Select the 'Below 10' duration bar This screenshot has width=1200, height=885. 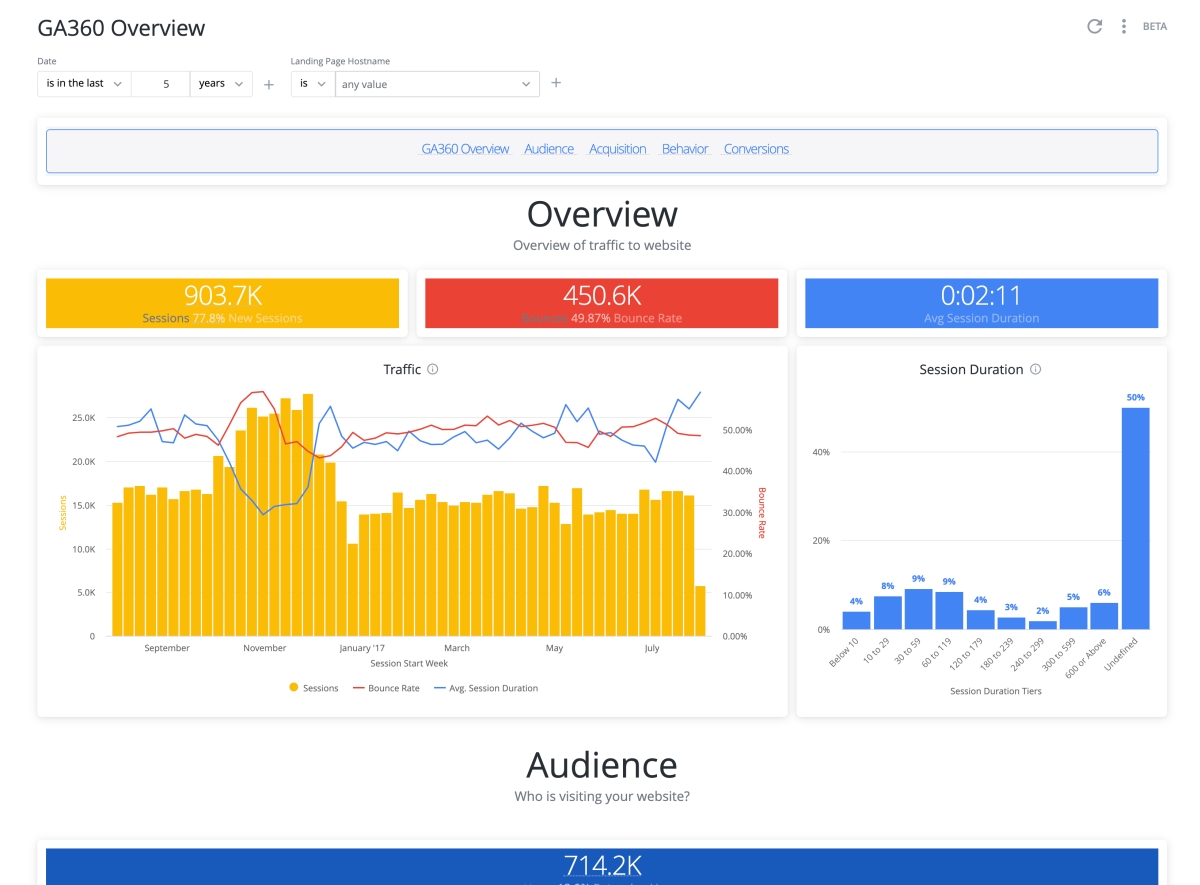(x=856, y=620)
